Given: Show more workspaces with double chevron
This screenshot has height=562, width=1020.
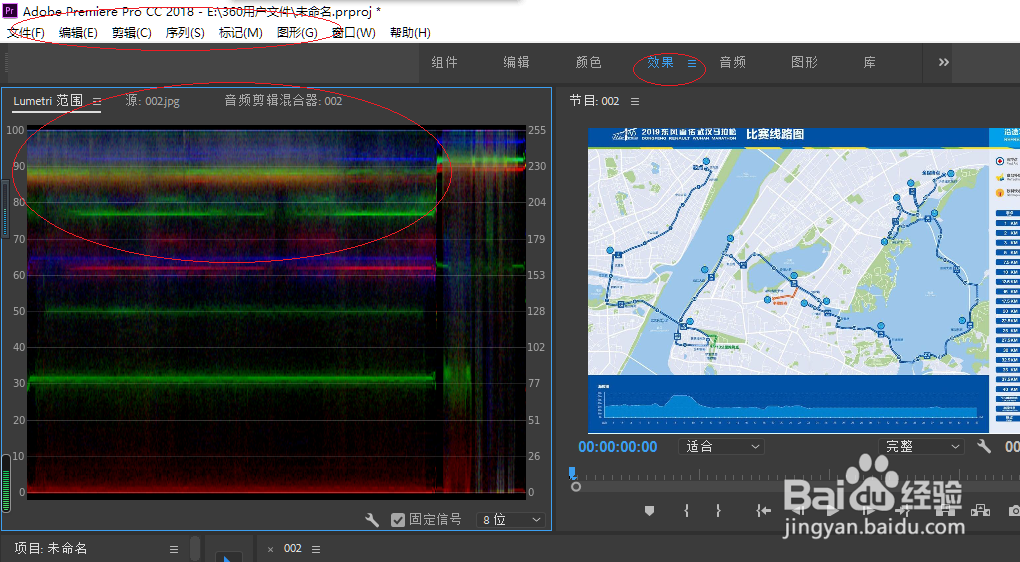Looking at the screenshot, I should [944, 62].
